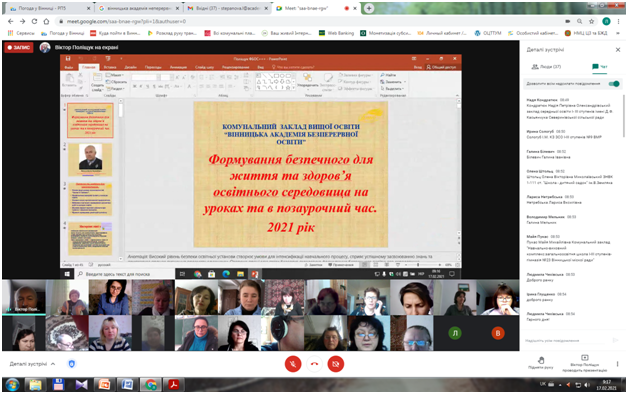
Task: Bookmark this page with the star icon
Action: (591, 21)
